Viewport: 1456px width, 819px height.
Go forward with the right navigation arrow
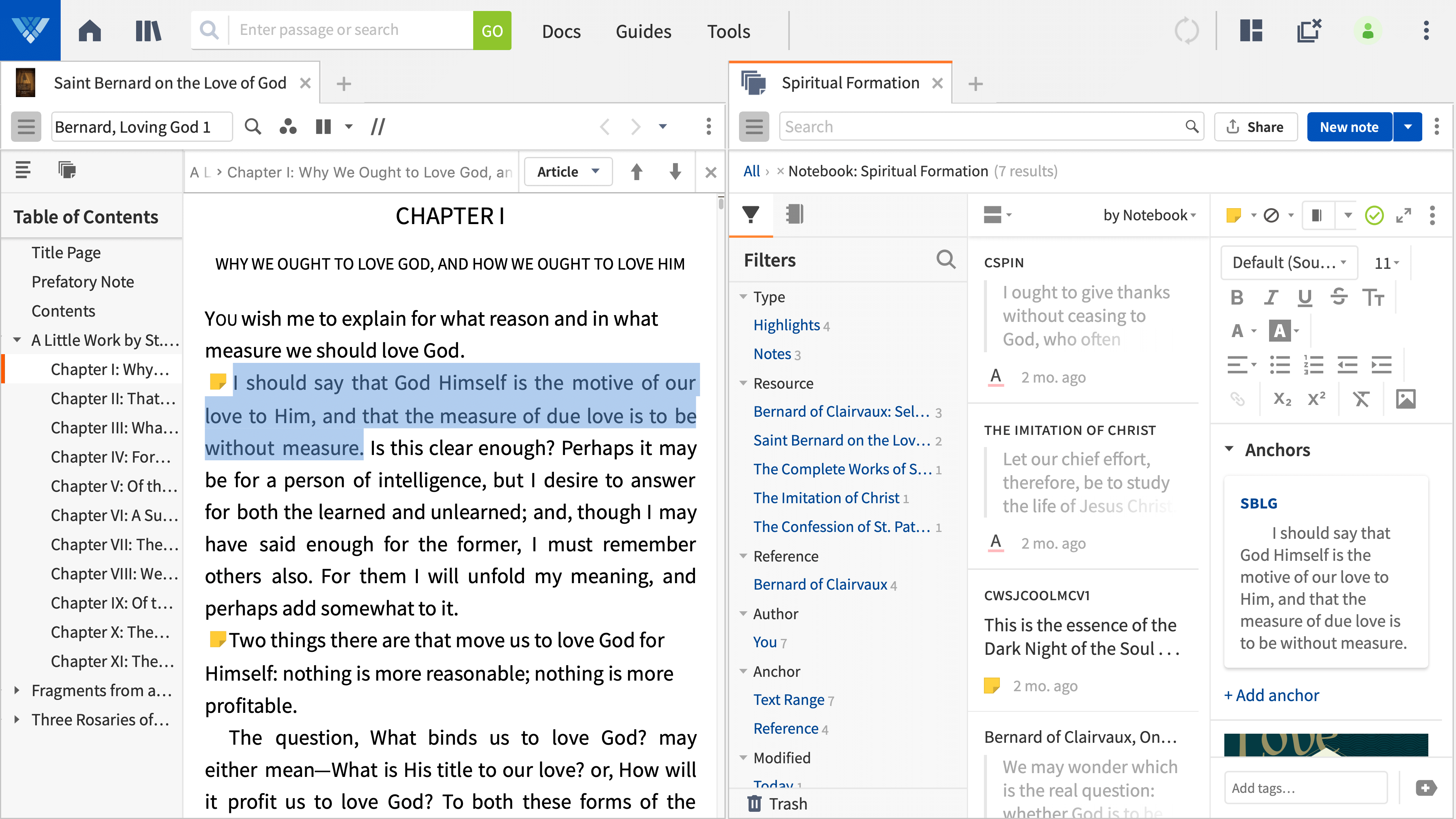pos(636,127)
